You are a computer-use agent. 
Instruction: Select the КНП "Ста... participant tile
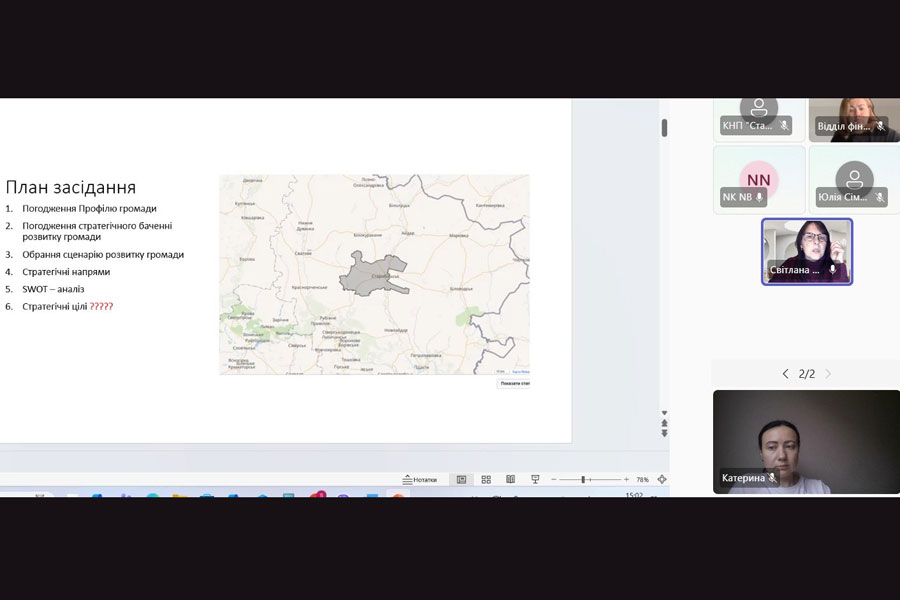point(759,120)
